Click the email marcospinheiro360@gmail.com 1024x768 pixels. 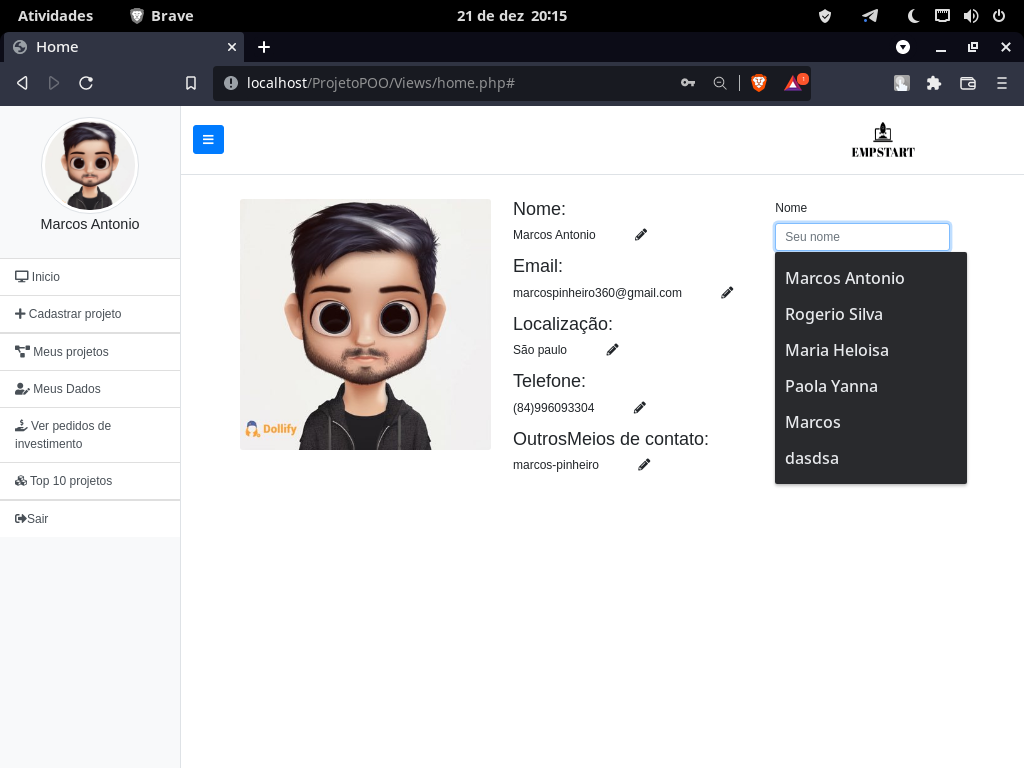click(597, 293)
